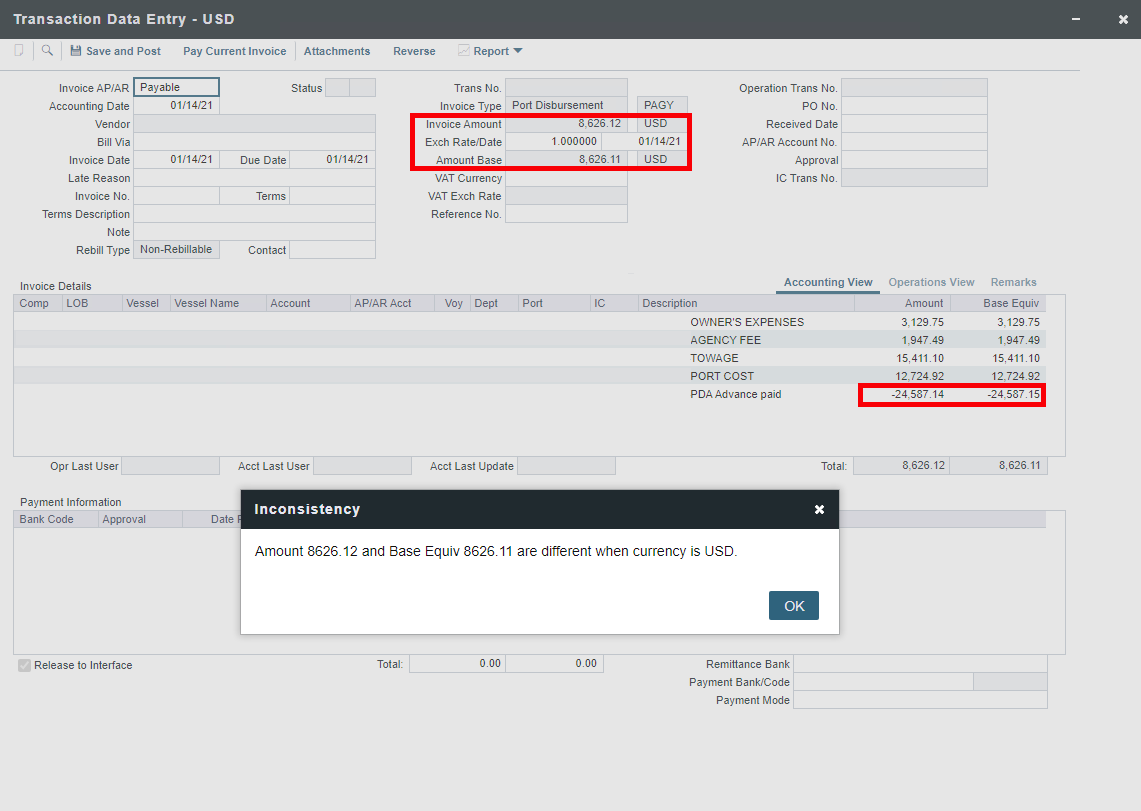This screenshot has width=1141, height=811.
Task: Open the Rebill Type Non-Rebillable field
Action: click(x=176, y=250)
